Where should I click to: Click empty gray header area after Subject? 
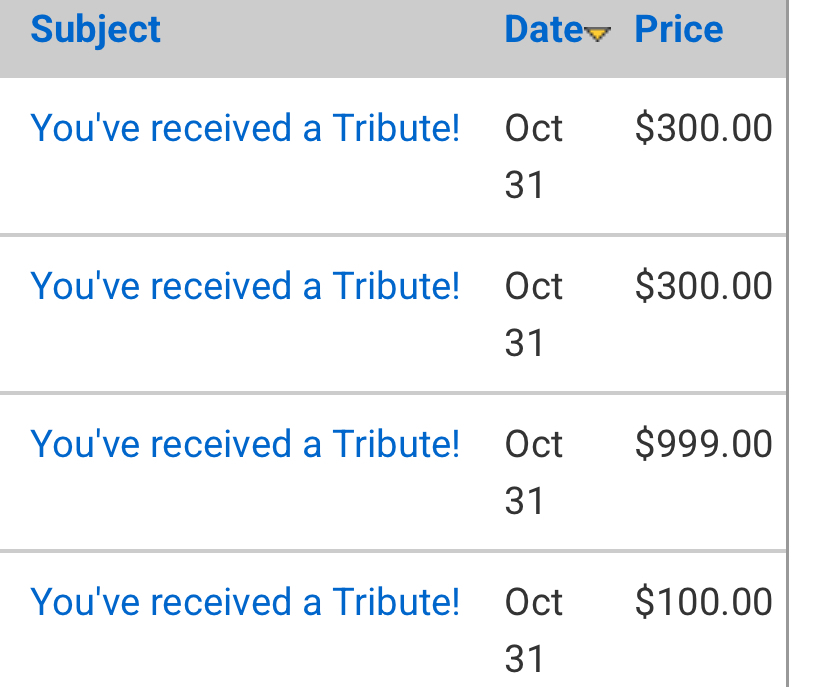[330, 35]
